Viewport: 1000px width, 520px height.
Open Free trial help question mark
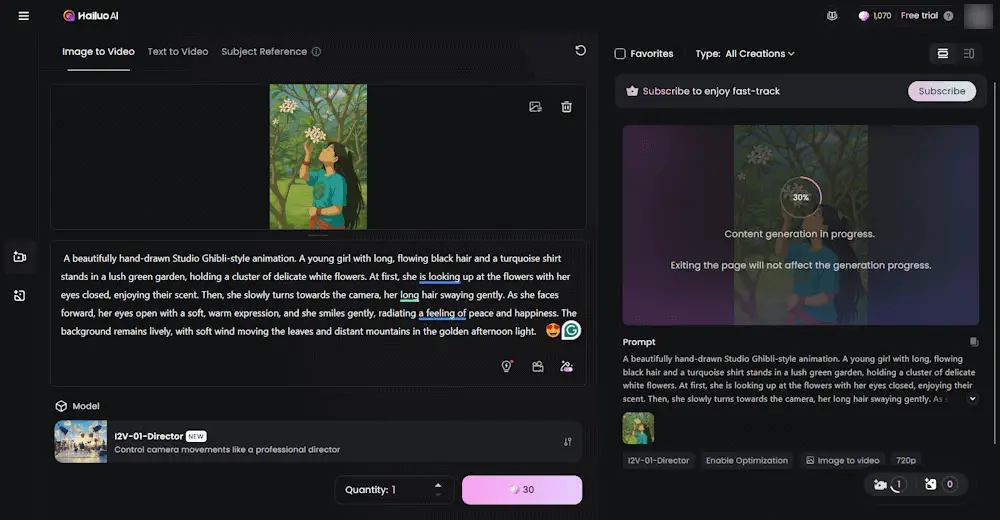(x=948, y=16)
